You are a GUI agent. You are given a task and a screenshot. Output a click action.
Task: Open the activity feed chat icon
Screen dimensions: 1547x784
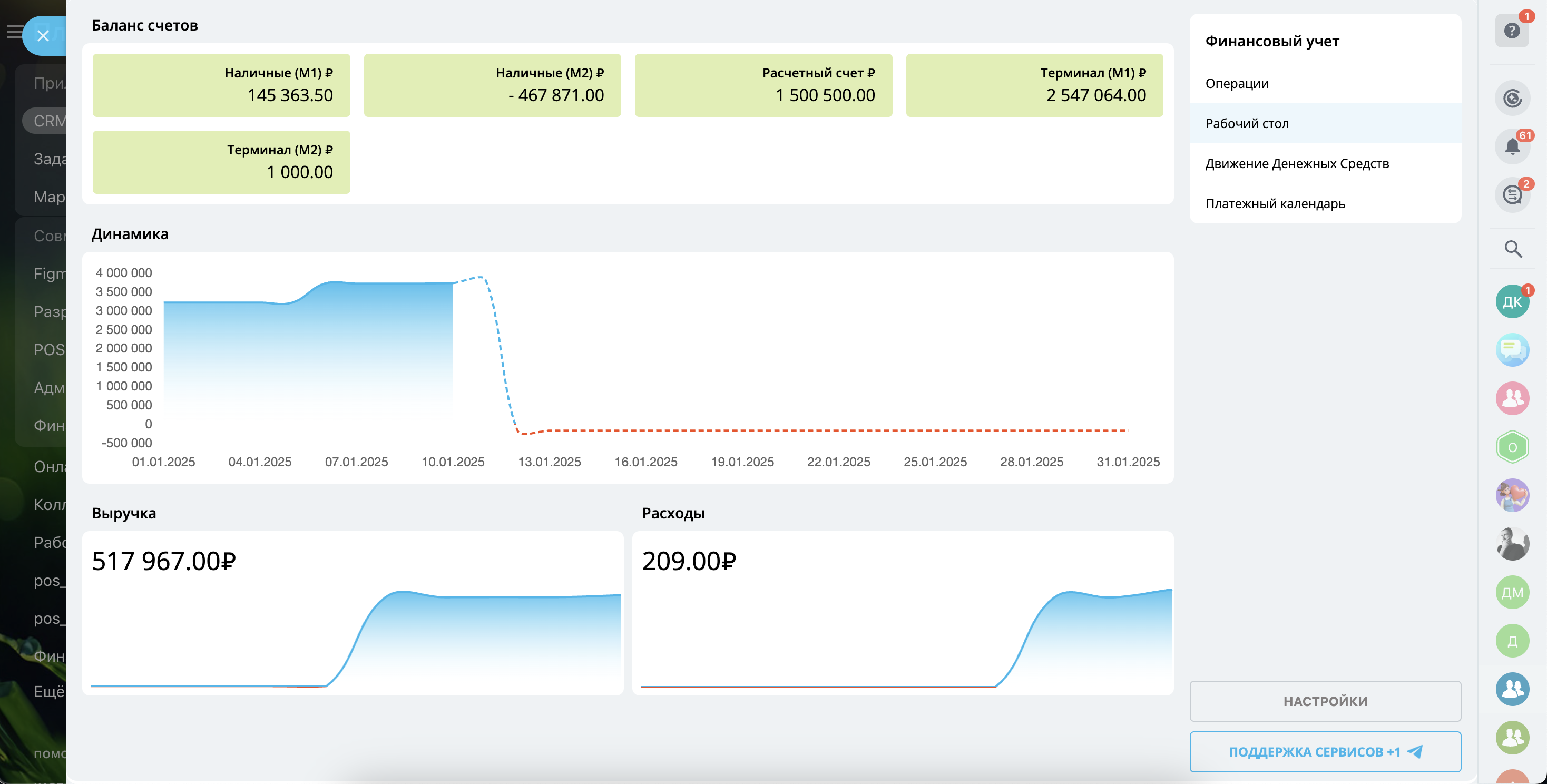click(x=1512, y=194)
